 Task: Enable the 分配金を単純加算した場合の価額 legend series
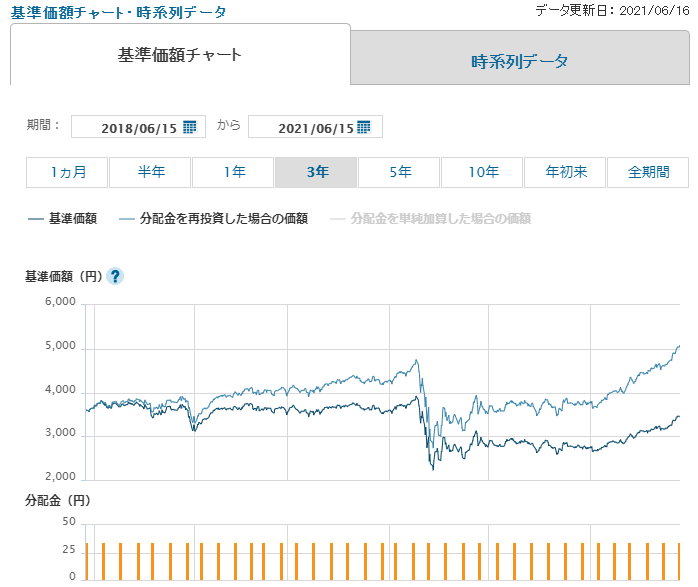(430, 219)
